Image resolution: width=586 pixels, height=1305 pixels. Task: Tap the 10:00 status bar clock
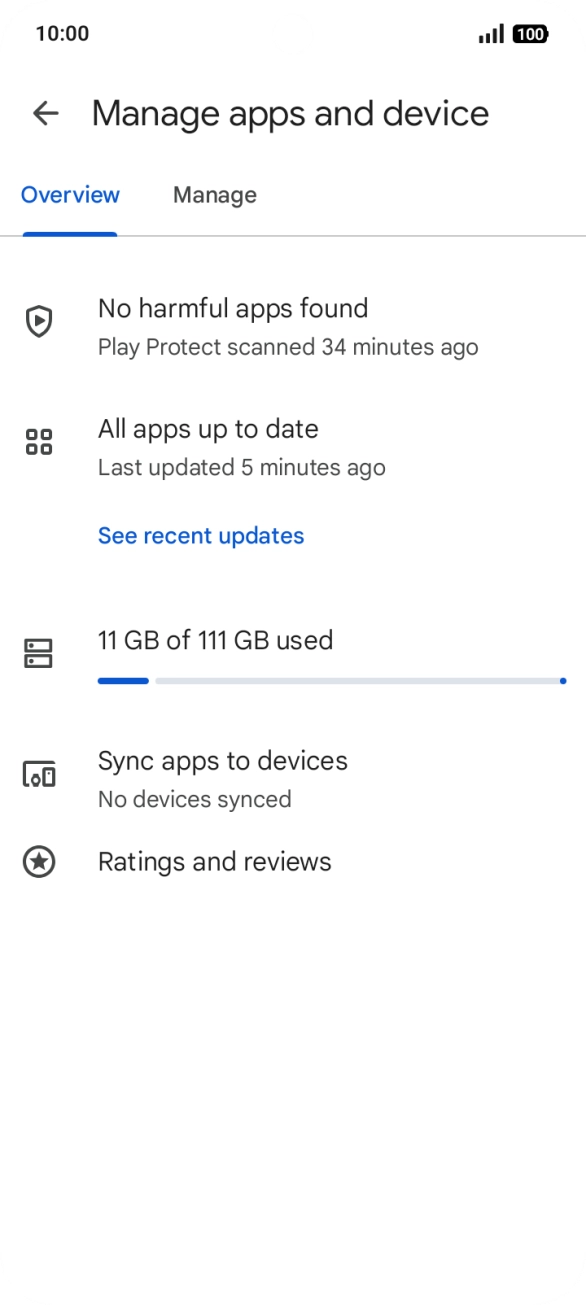coord(62,34)
